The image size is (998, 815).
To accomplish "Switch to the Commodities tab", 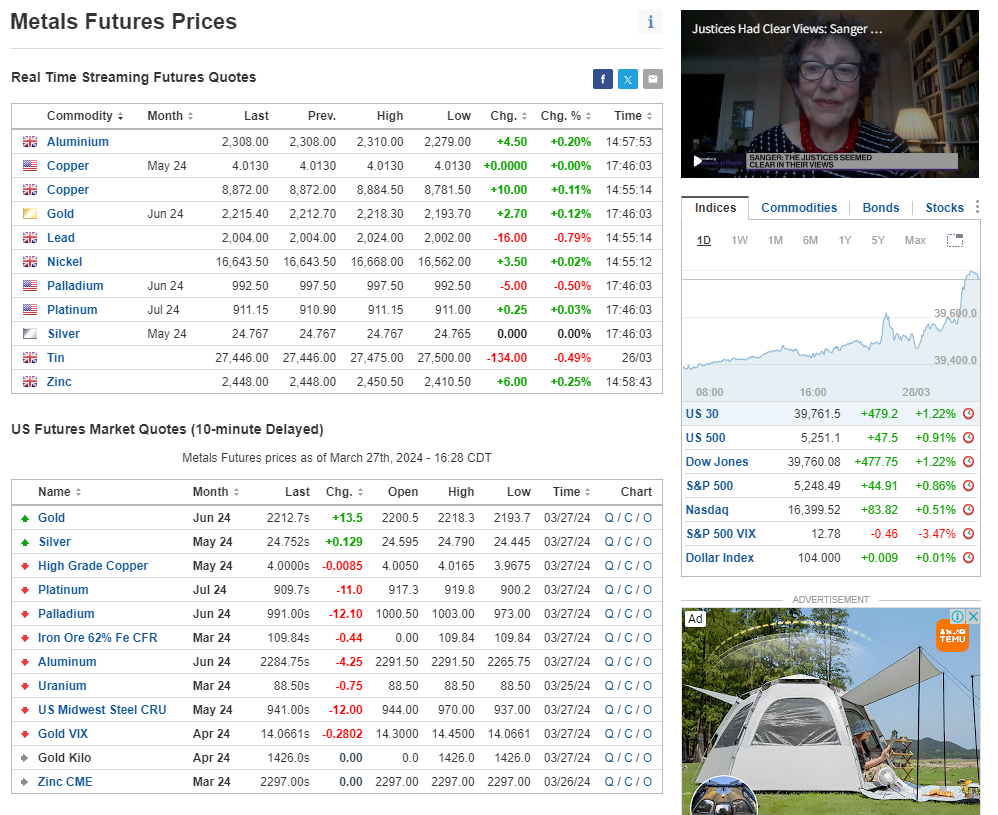I will (799, 208).
